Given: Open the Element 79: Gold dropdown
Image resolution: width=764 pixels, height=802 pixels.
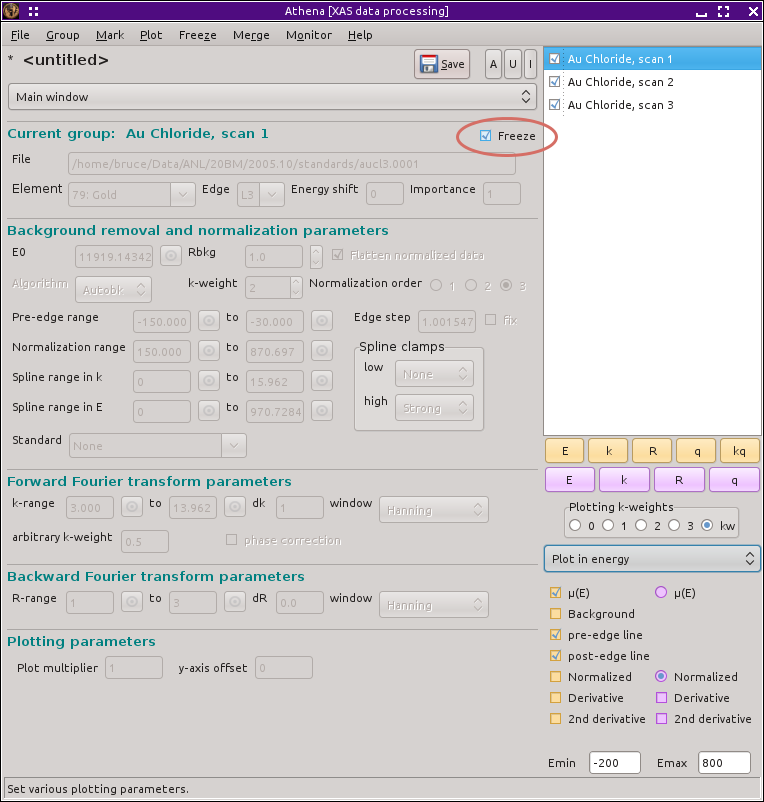Looking at the screenshot, I should pos(132,194).
